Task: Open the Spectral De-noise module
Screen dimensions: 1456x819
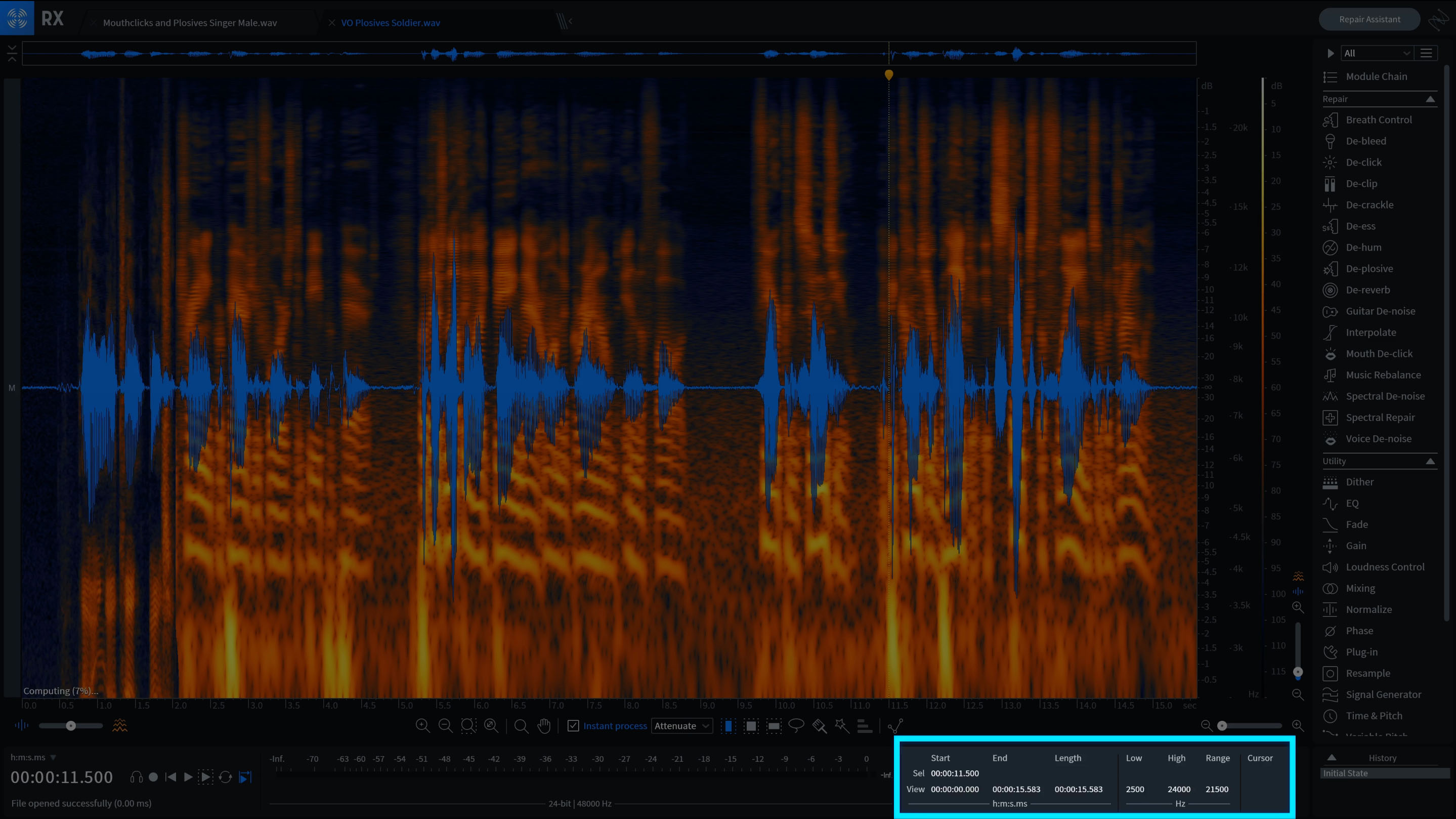Action: pyautogui.click(x=1374, y=396)
